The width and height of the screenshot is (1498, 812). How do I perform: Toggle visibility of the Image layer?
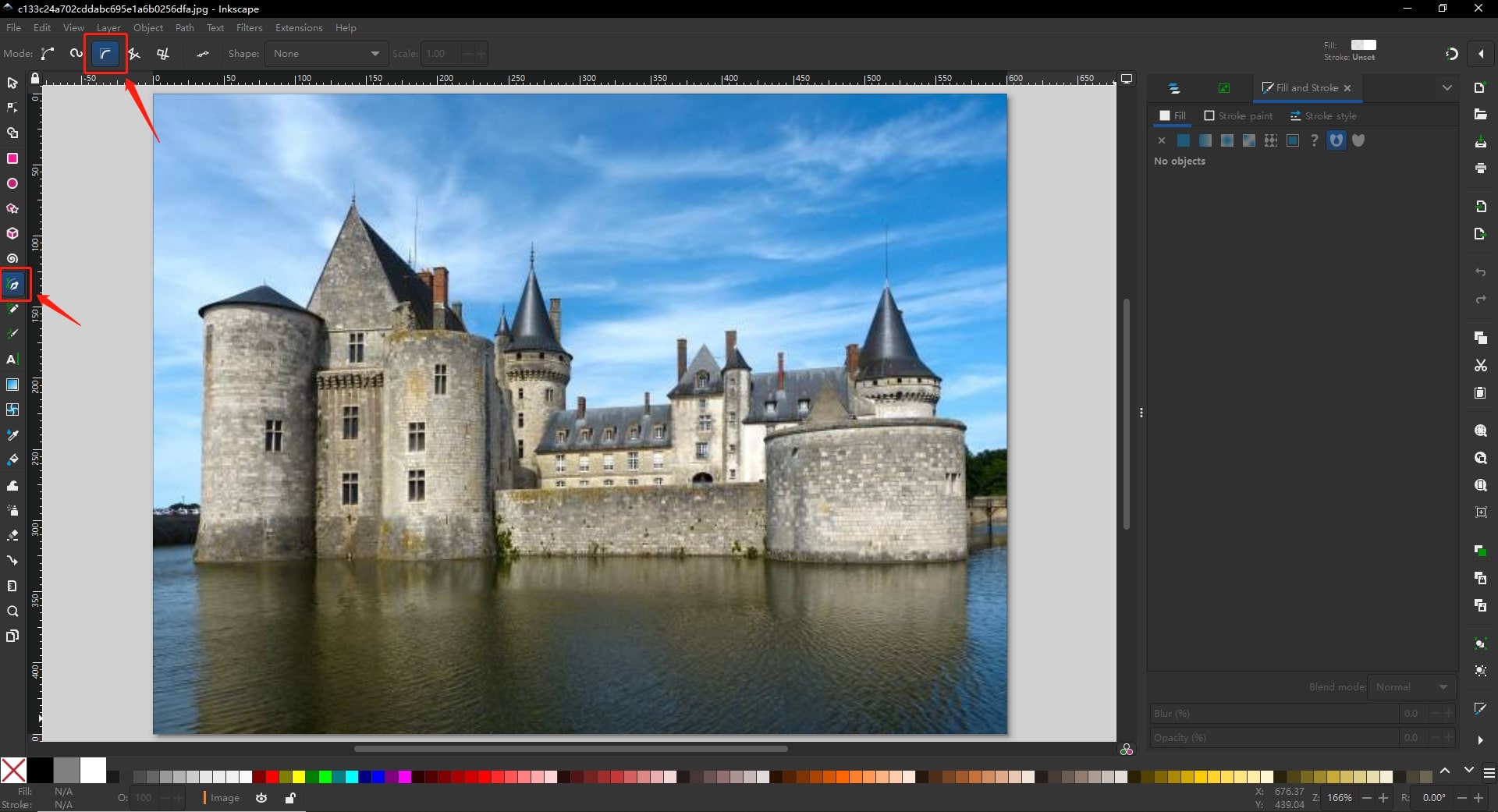(x=261, y=798)
